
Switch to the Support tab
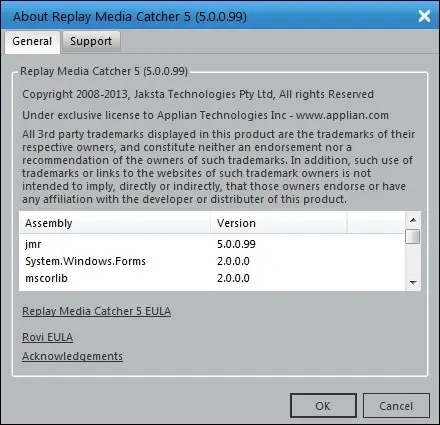pos(91,41)
